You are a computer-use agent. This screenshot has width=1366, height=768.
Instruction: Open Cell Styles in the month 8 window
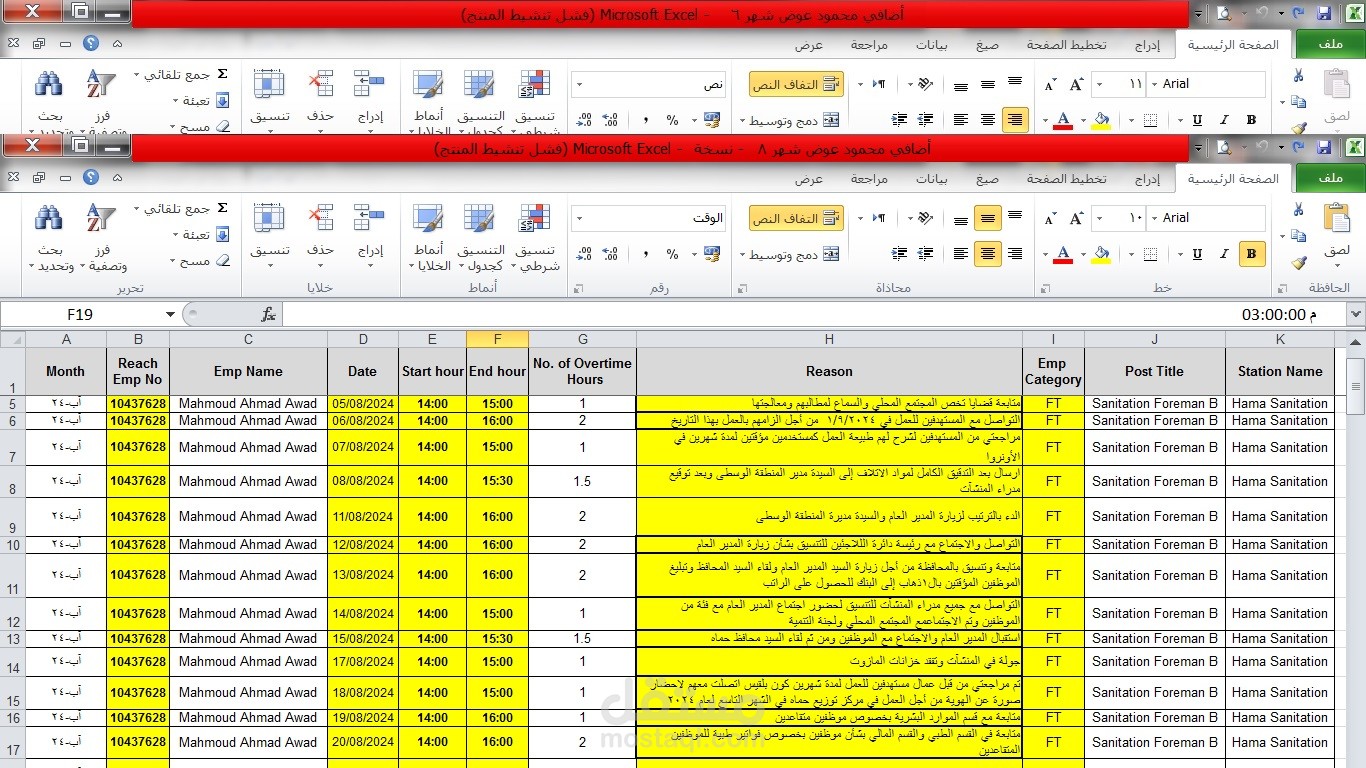[428, 238]
